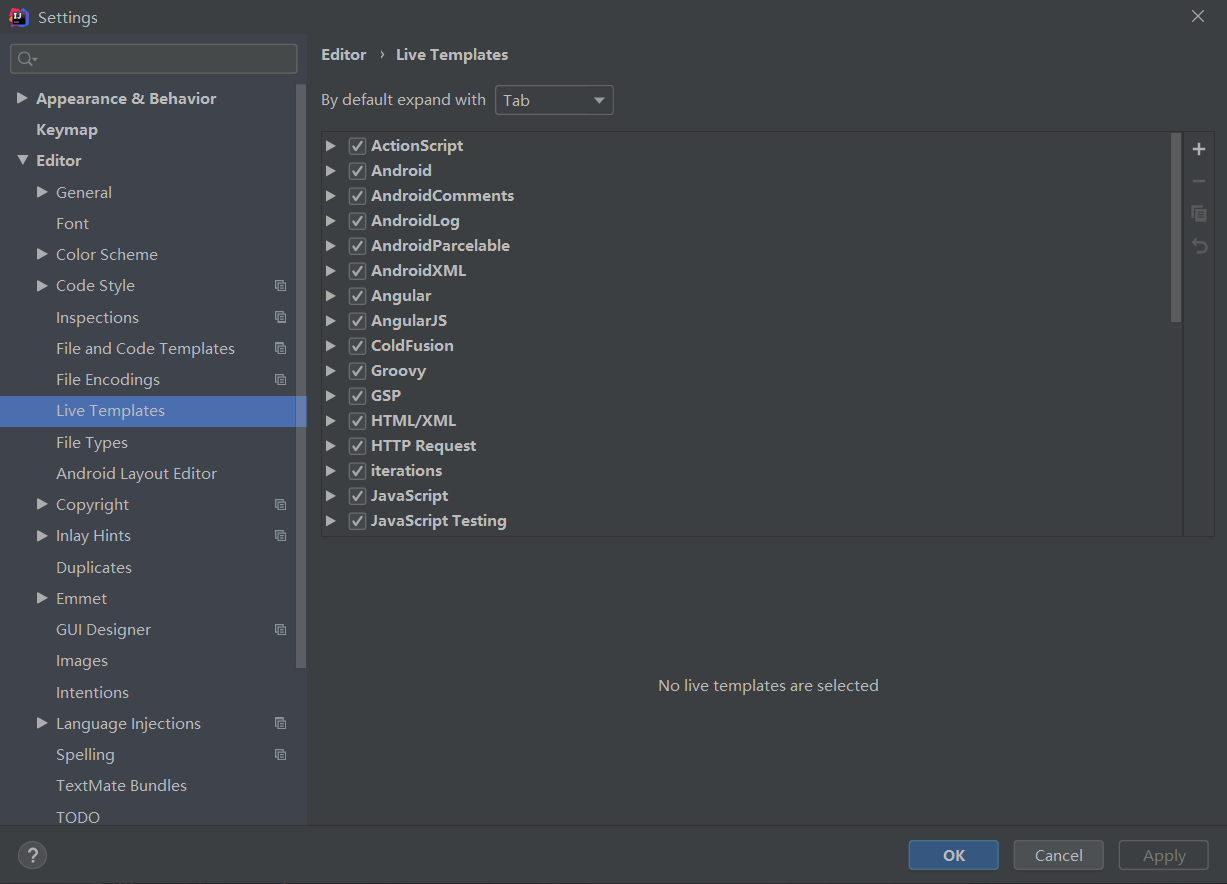The width and height of the screenshot is (1227, 884).
Task: Uncheck the JavaScript template group
Action: pos(357,496)
